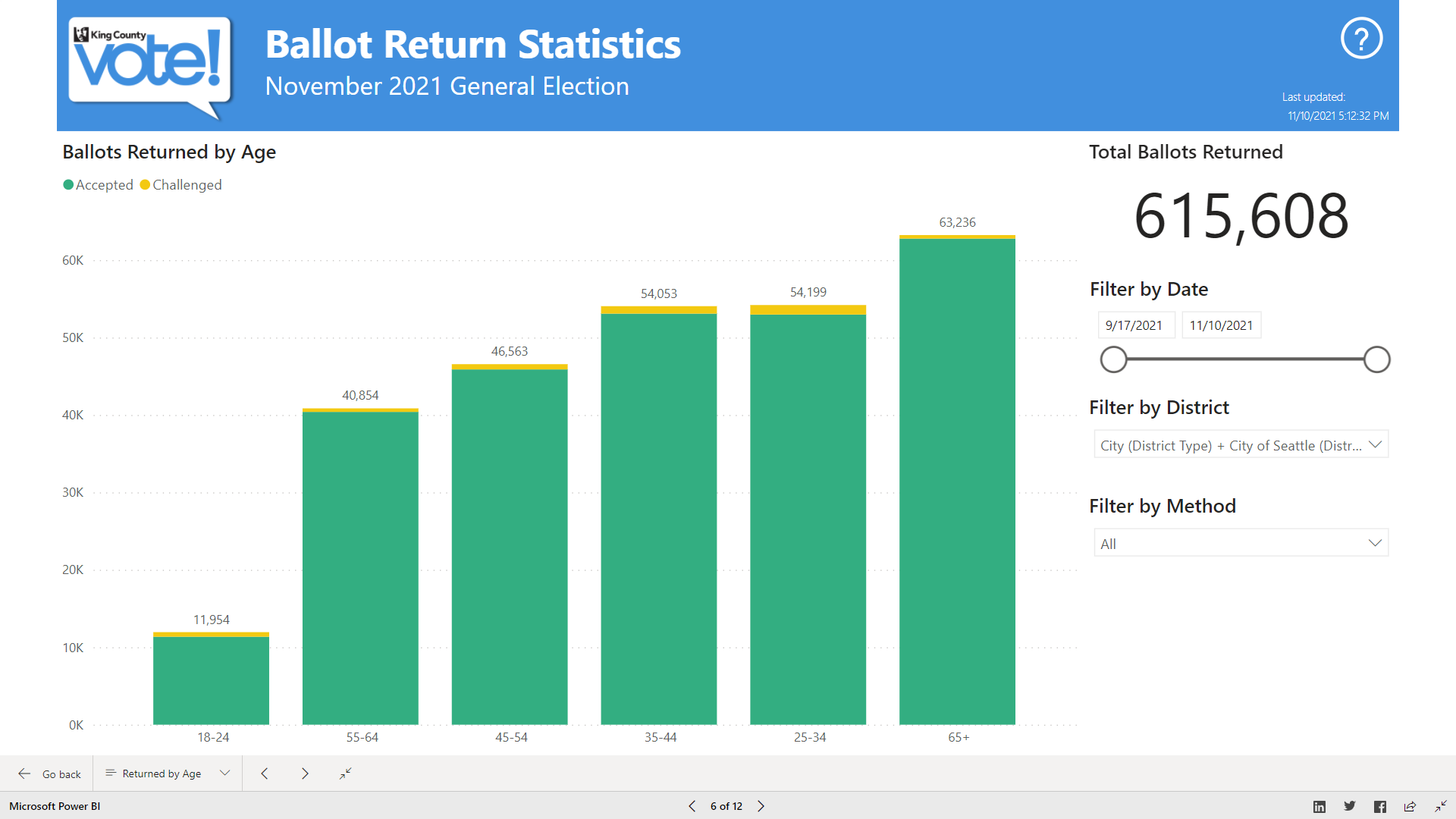Share report on LinkedIn
The height and width of the screenshot is (819, 1456).
coord(1319,806)
